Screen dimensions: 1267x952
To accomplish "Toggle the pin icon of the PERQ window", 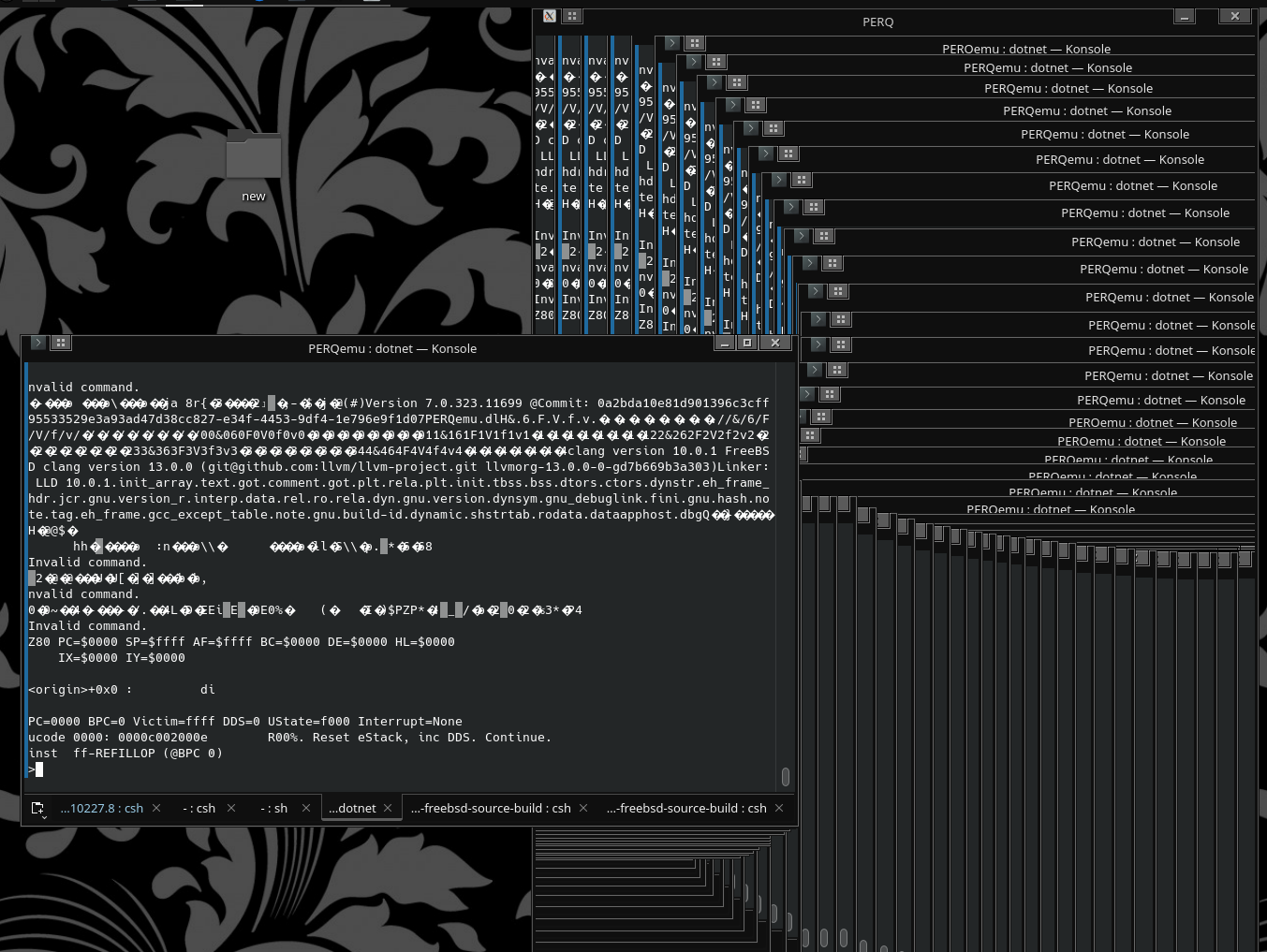I will (572, 16).
